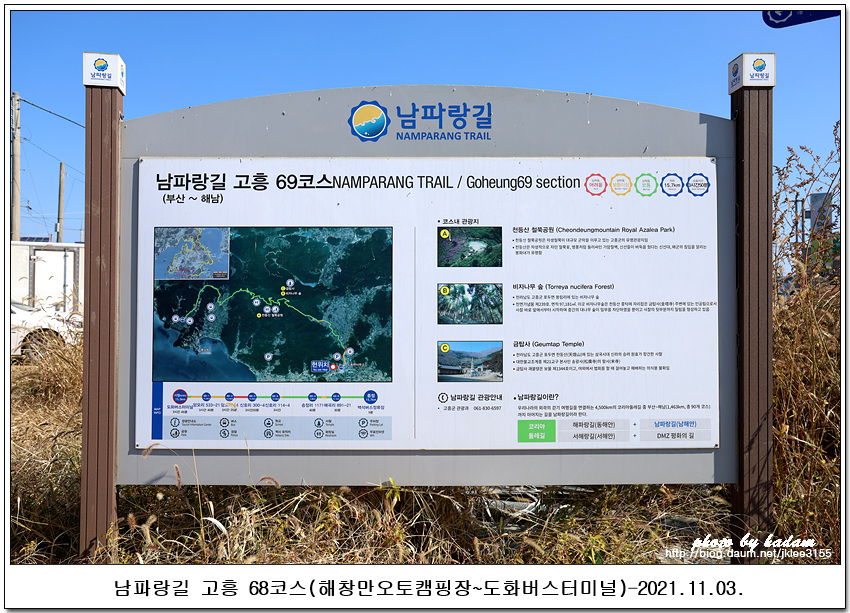This screenshot has width=850, height=613.
Task: Click the Tourist Information Center legend icon
Action: pos(175,422)
